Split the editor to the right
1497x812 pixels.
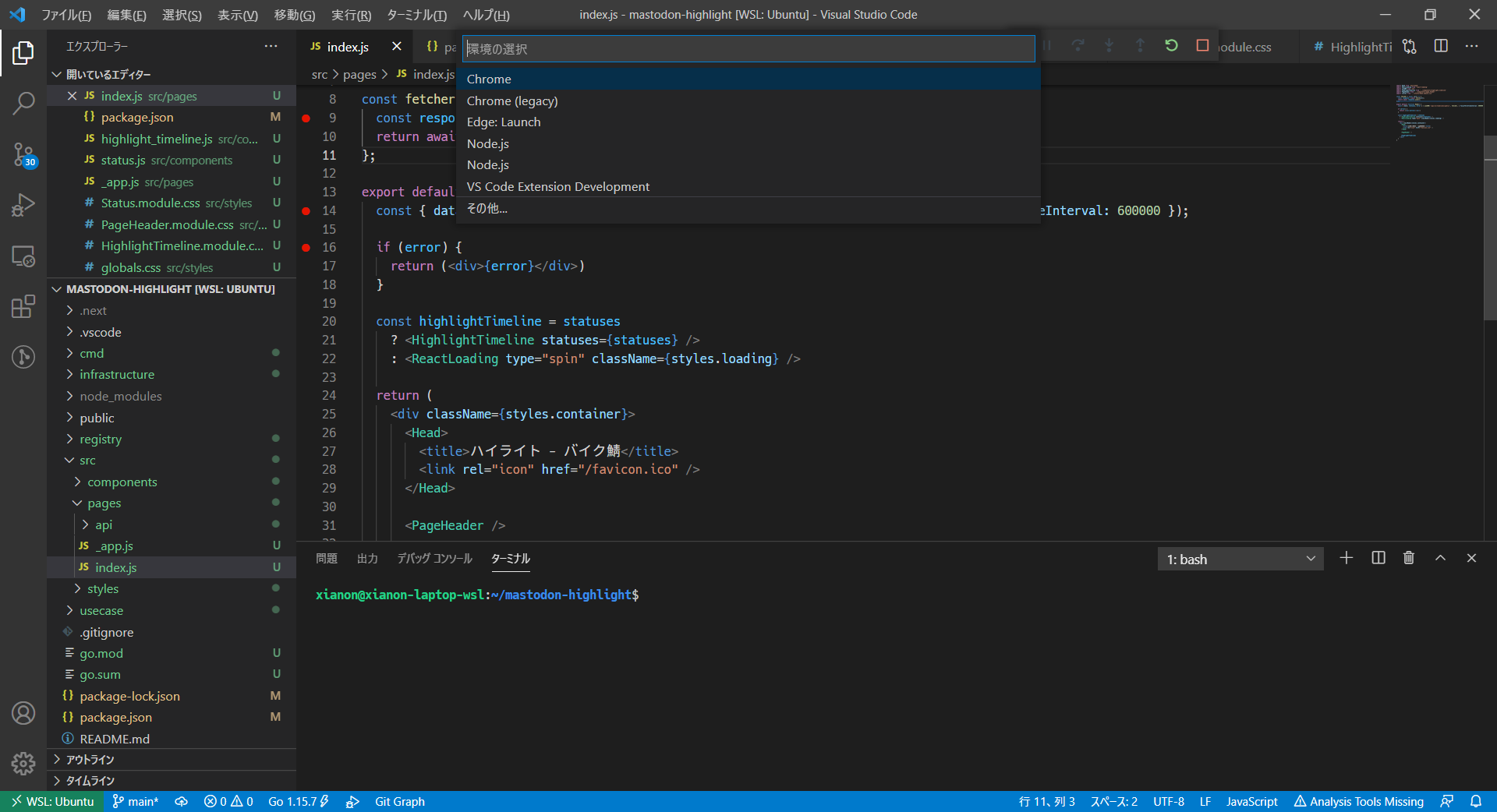pyautogui.click(x=1441, y=47)
